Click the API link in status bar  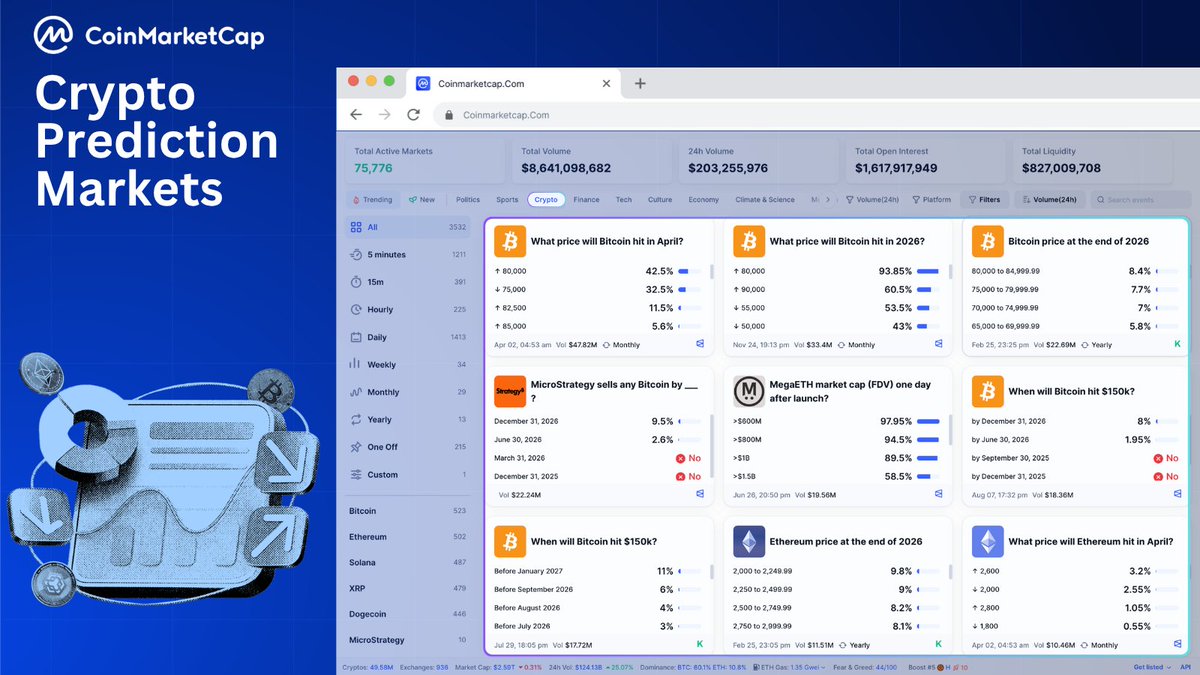[x=1185, y=667]
